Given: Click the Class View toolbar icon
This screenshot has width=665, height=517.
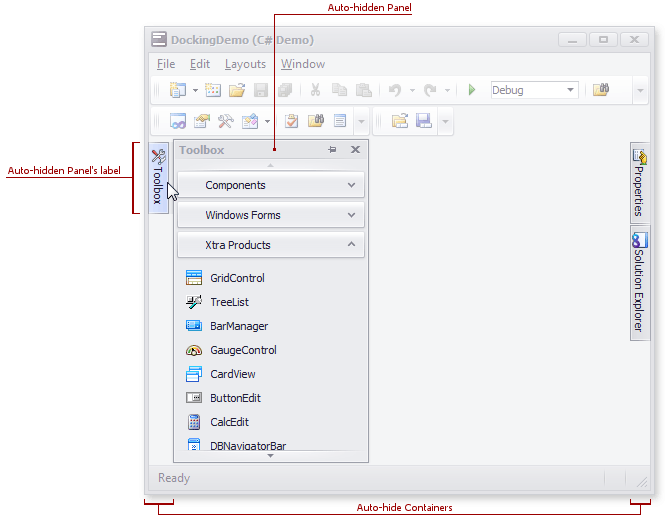Looking at the screenshot, I should click(250, 121).
